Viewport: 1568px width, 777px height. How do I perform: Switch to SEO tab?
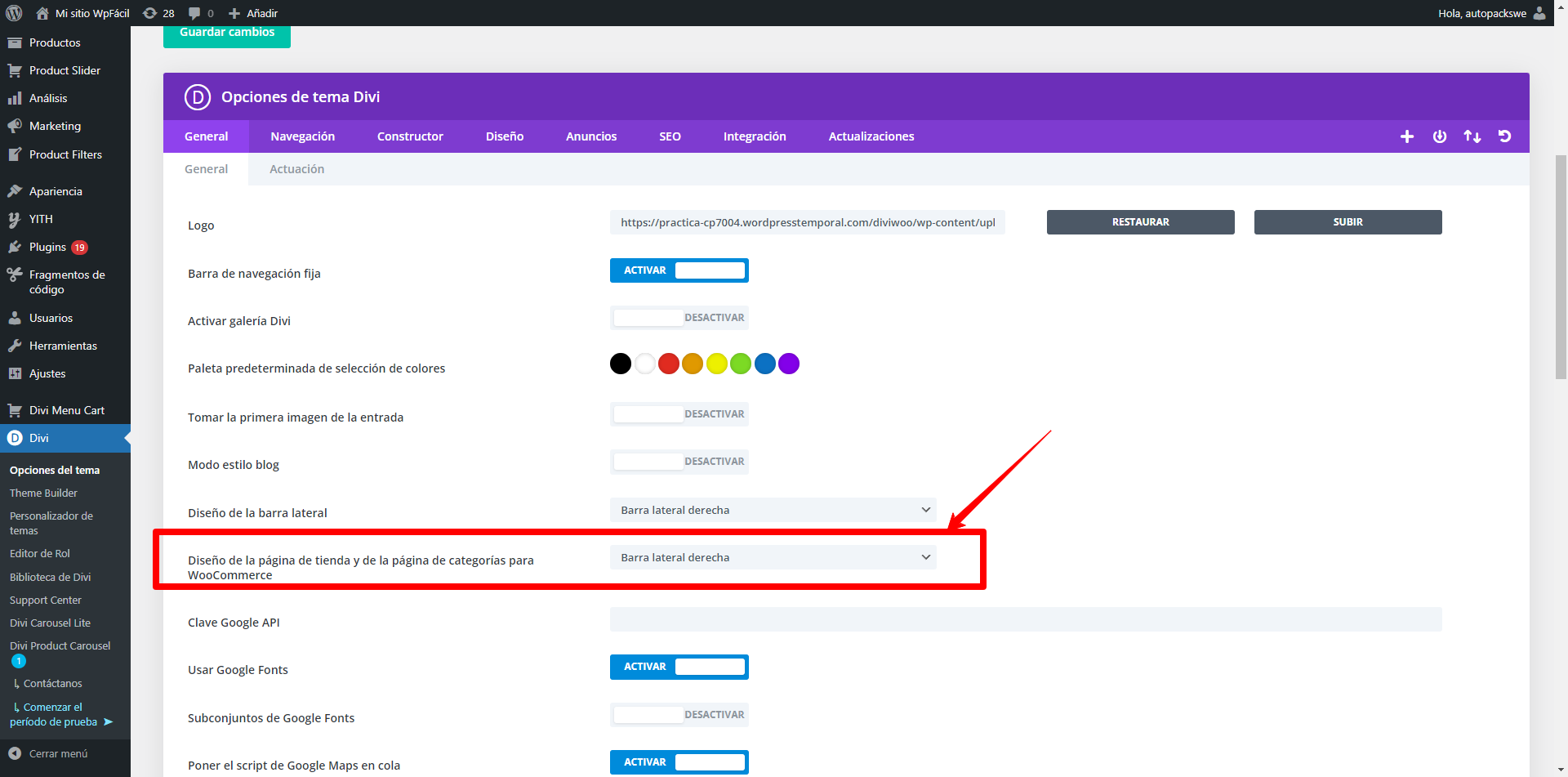tap(670, 136)
